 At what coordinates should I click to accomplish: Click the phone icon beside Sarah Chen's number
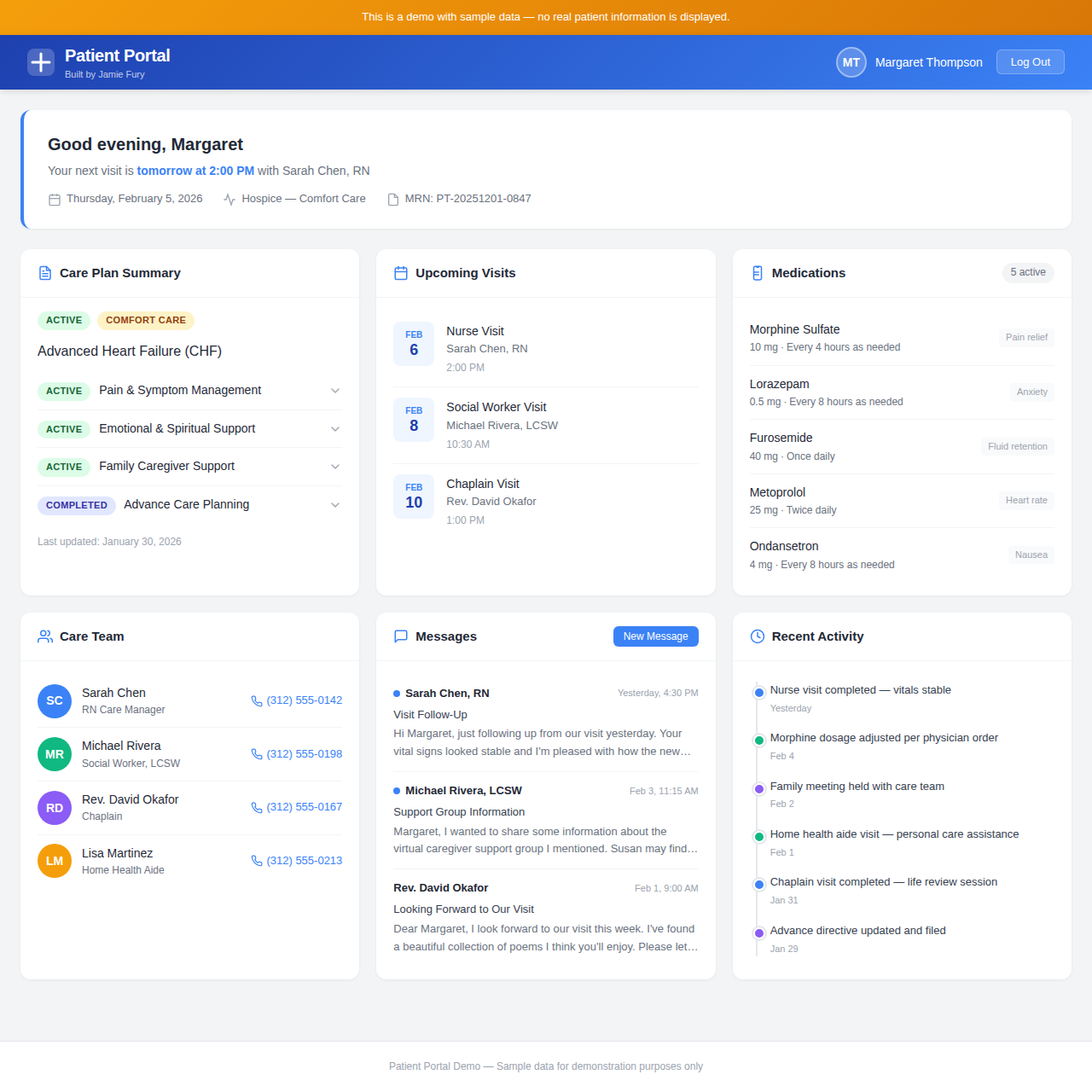[x=256, y=700]
